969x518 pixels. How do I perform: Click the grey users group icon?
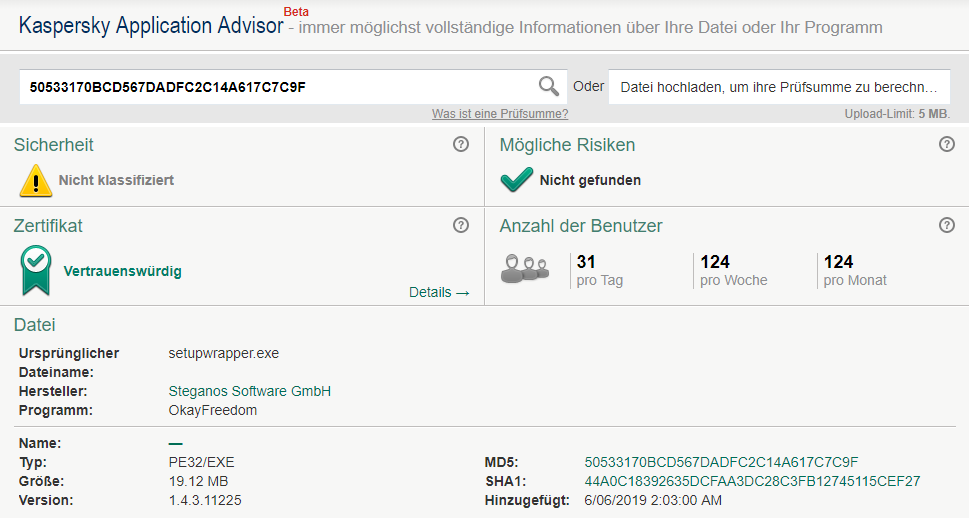(525, 269)
